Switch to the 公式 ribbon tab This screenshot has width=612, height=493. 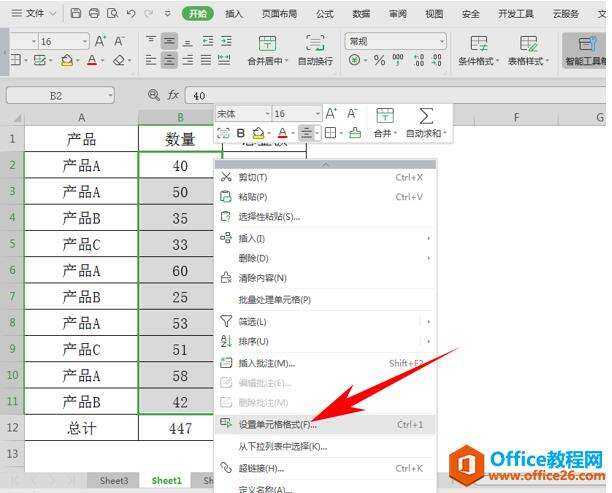[x=325, y=14]
